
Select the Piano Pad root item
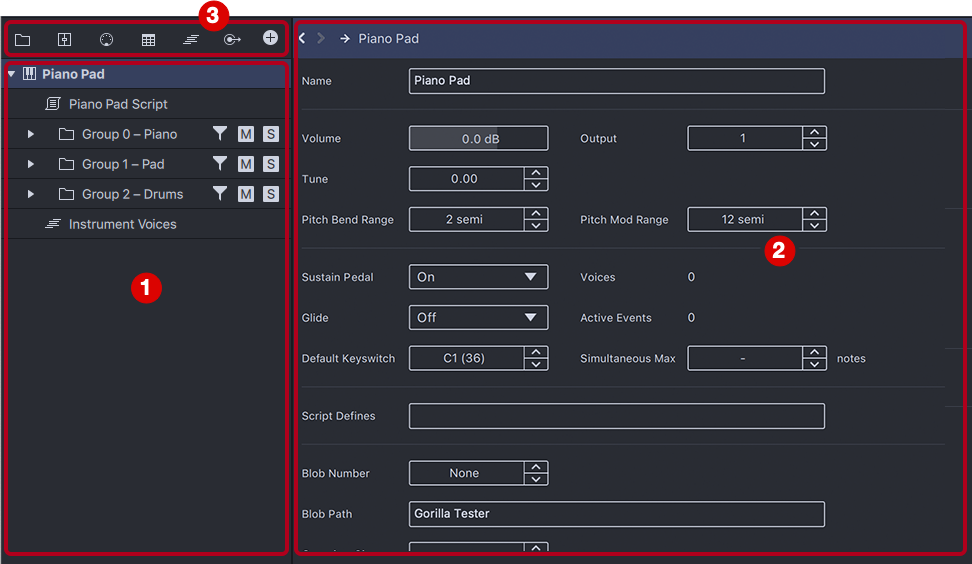(146, 74)
